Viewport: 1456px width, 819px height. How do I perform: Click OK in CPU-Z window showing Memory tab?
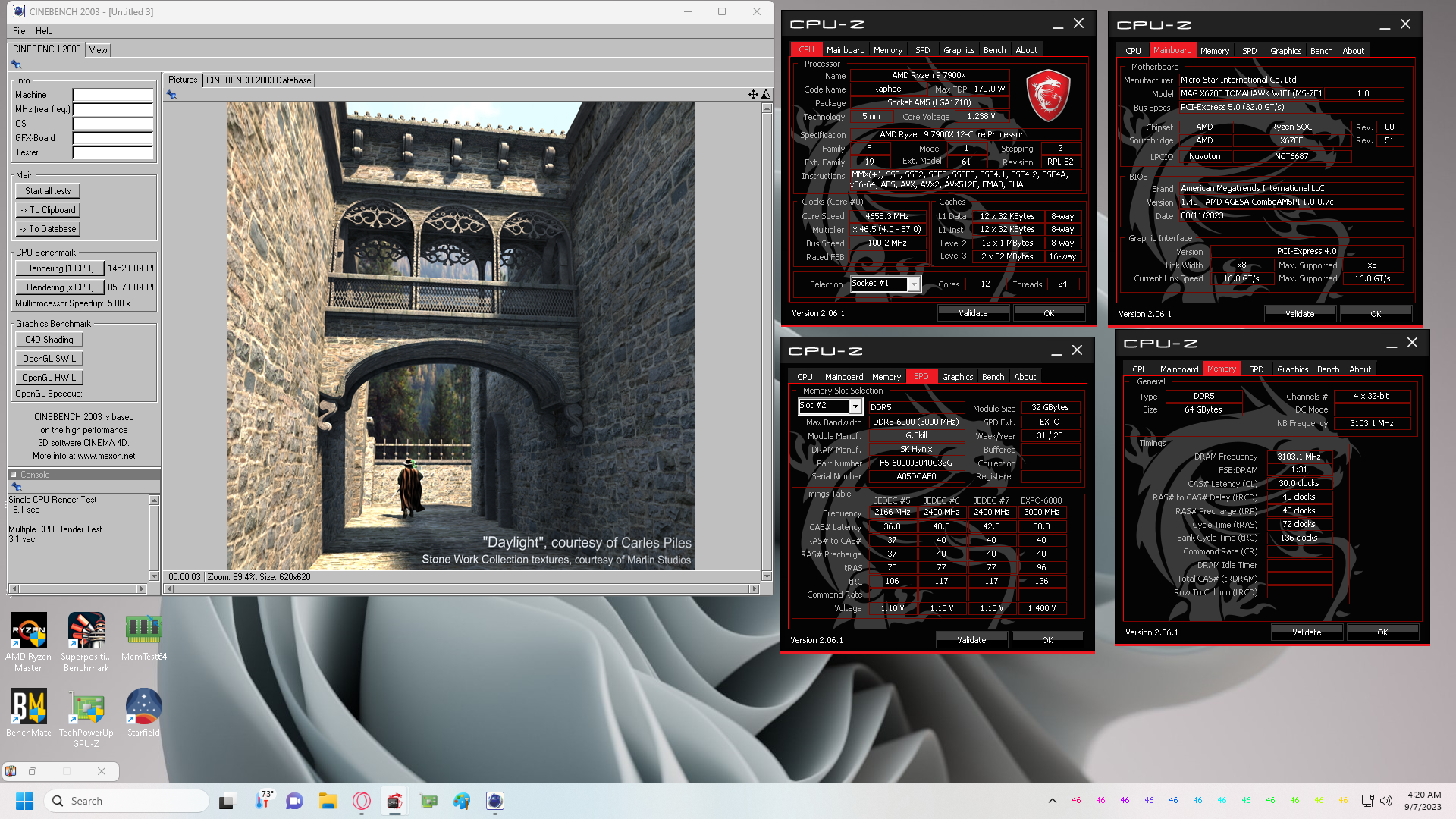pyautogui.click(x=1382, y=632)
